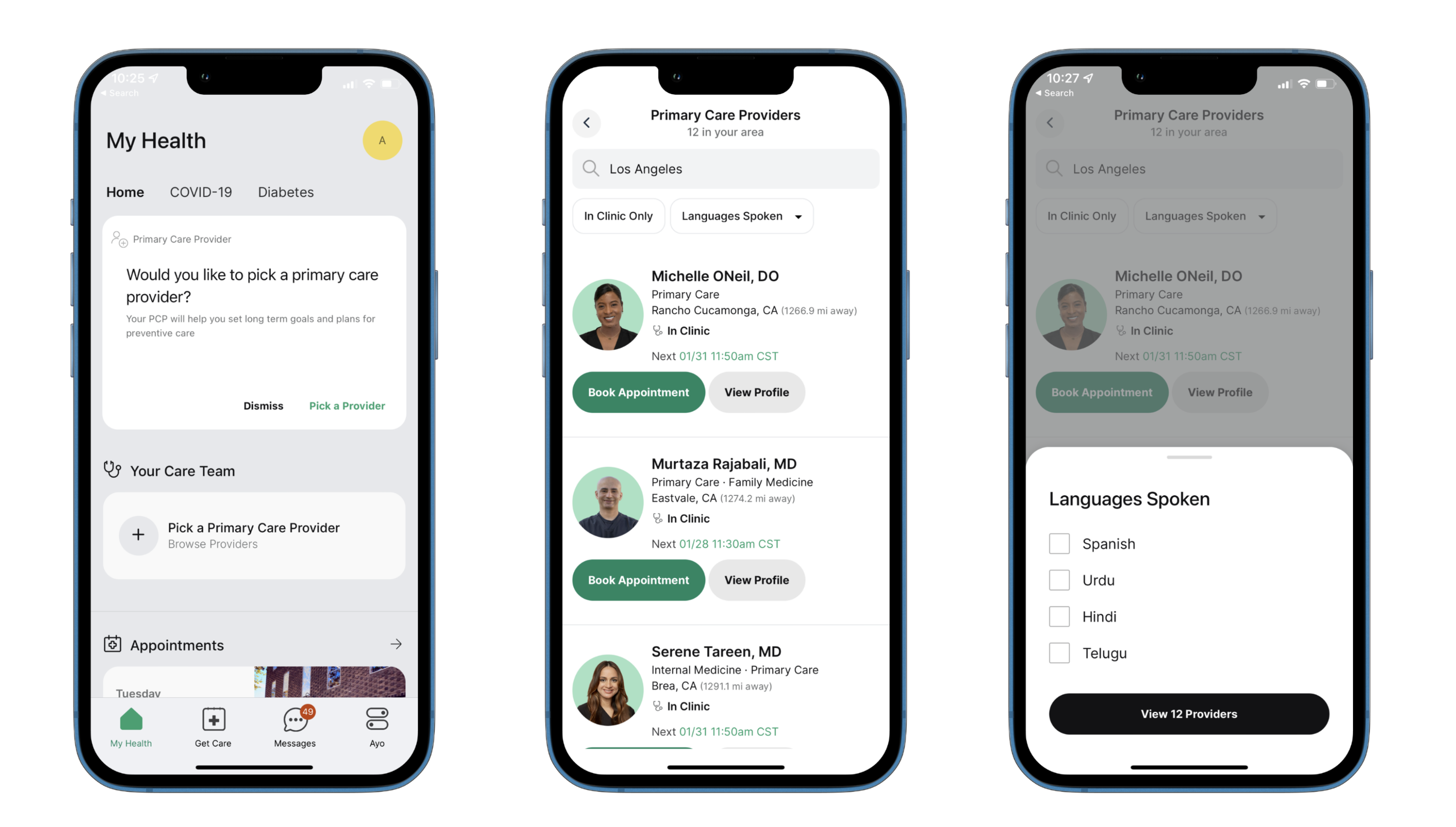The height and width of the screenshot is (827, 1456).
Task: Expand the Languages Spoken dropdown filter
Action: point(740,216)
